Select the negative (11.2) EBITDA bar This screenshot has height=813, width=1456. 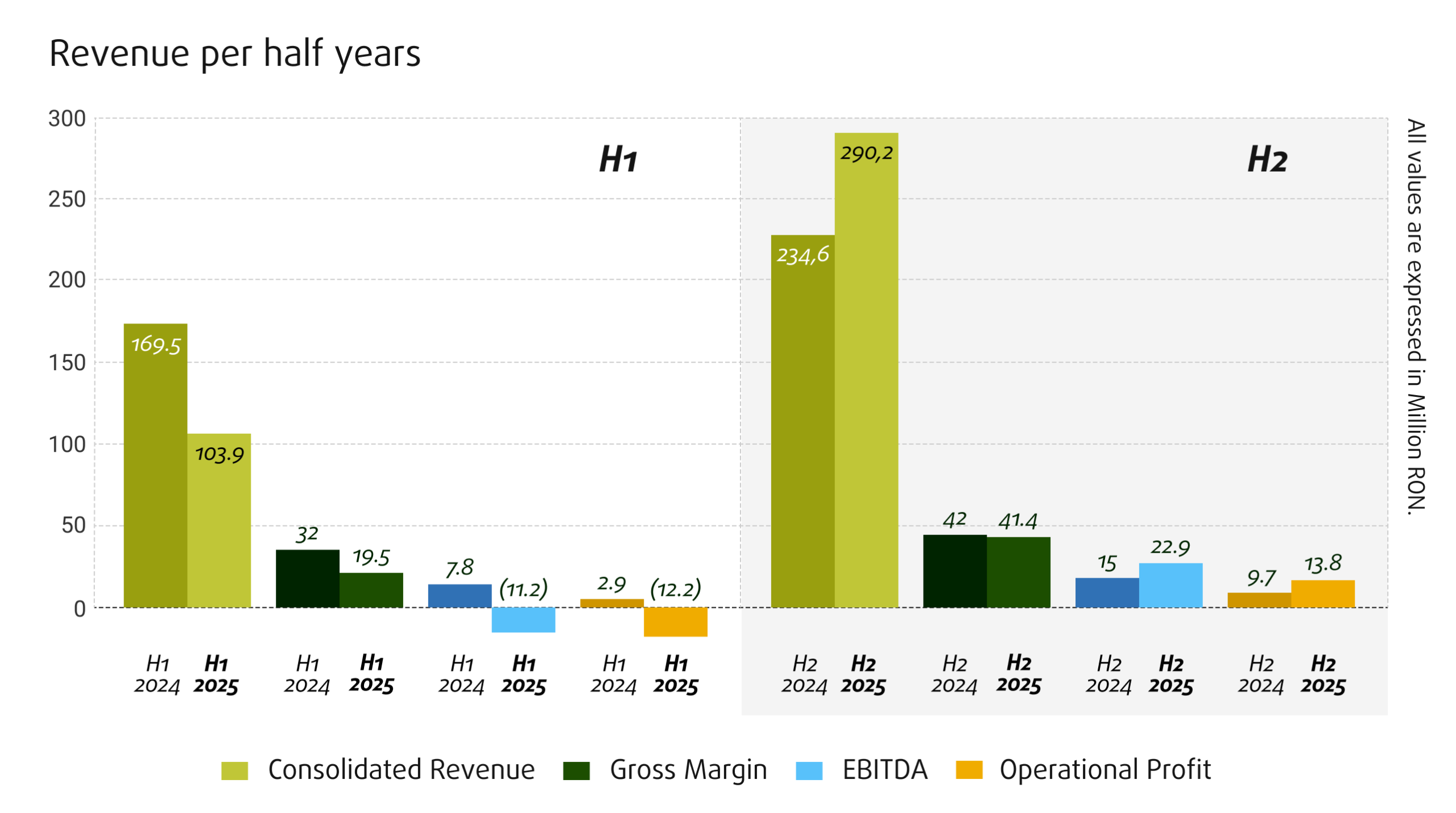click(x=523, y=619)
